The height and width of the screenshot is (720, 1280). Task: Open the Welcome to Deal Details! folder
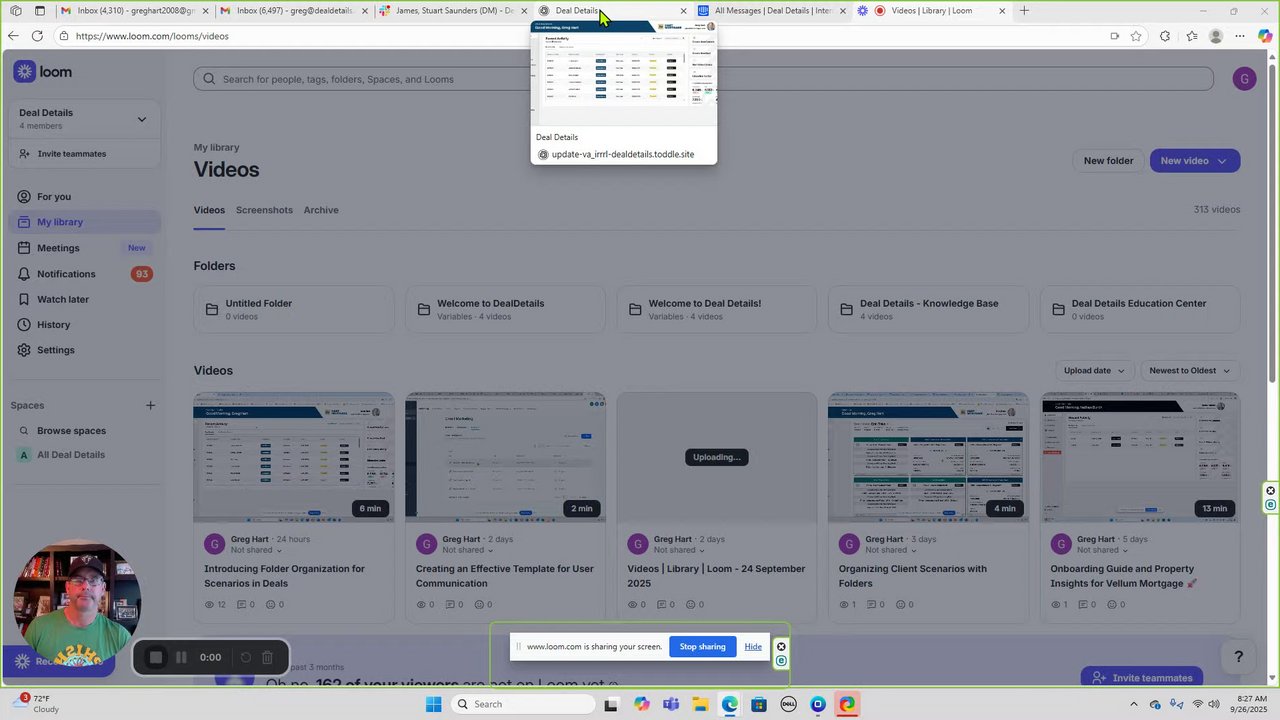click(x=717, y=309)
